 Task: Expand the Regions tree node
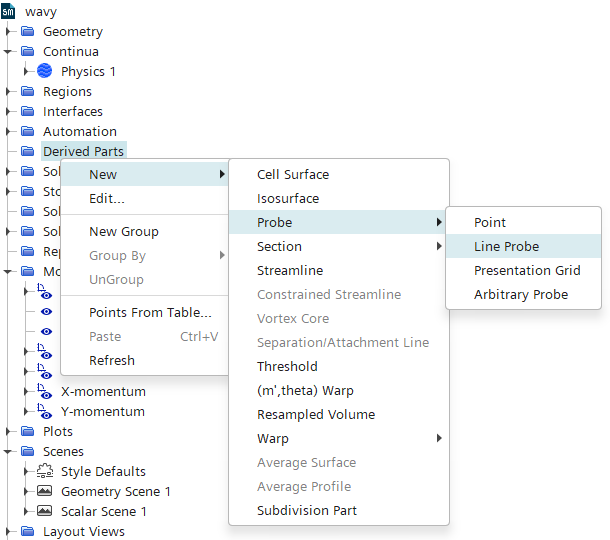(9, 91)
